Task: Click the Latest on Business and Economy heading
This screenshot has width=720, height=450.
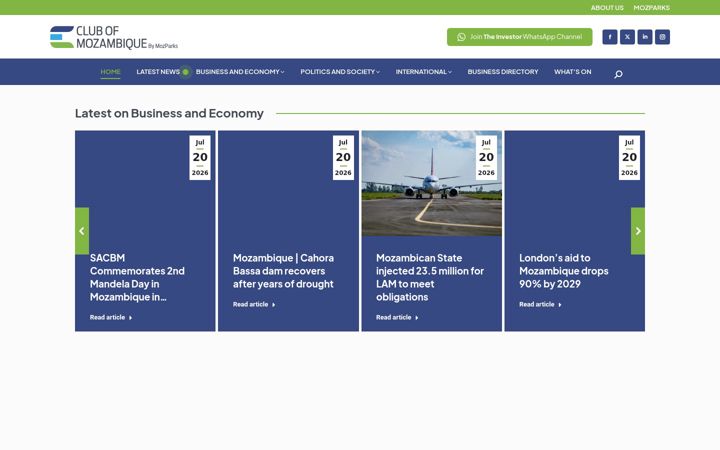Action: pos(169,113)
